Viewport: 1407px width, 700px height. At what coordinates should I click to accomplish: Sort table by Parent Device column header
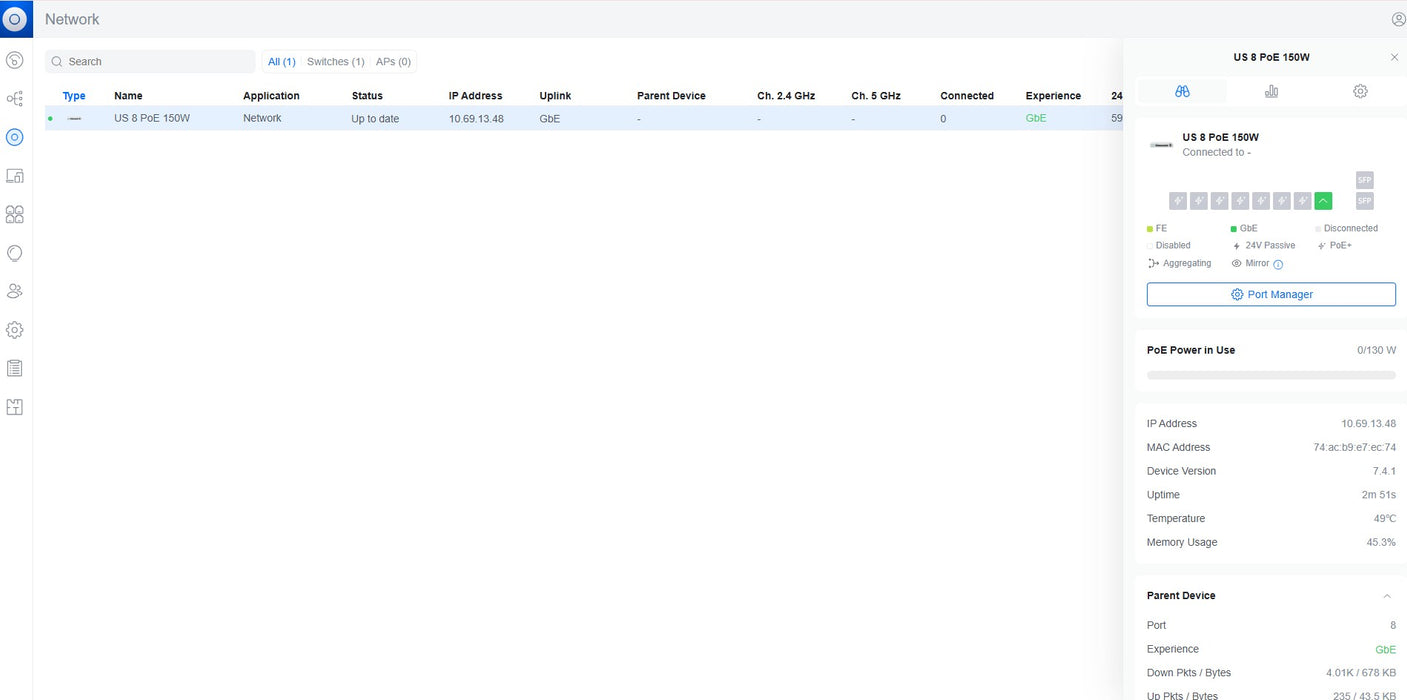click(x=671, y=96)
